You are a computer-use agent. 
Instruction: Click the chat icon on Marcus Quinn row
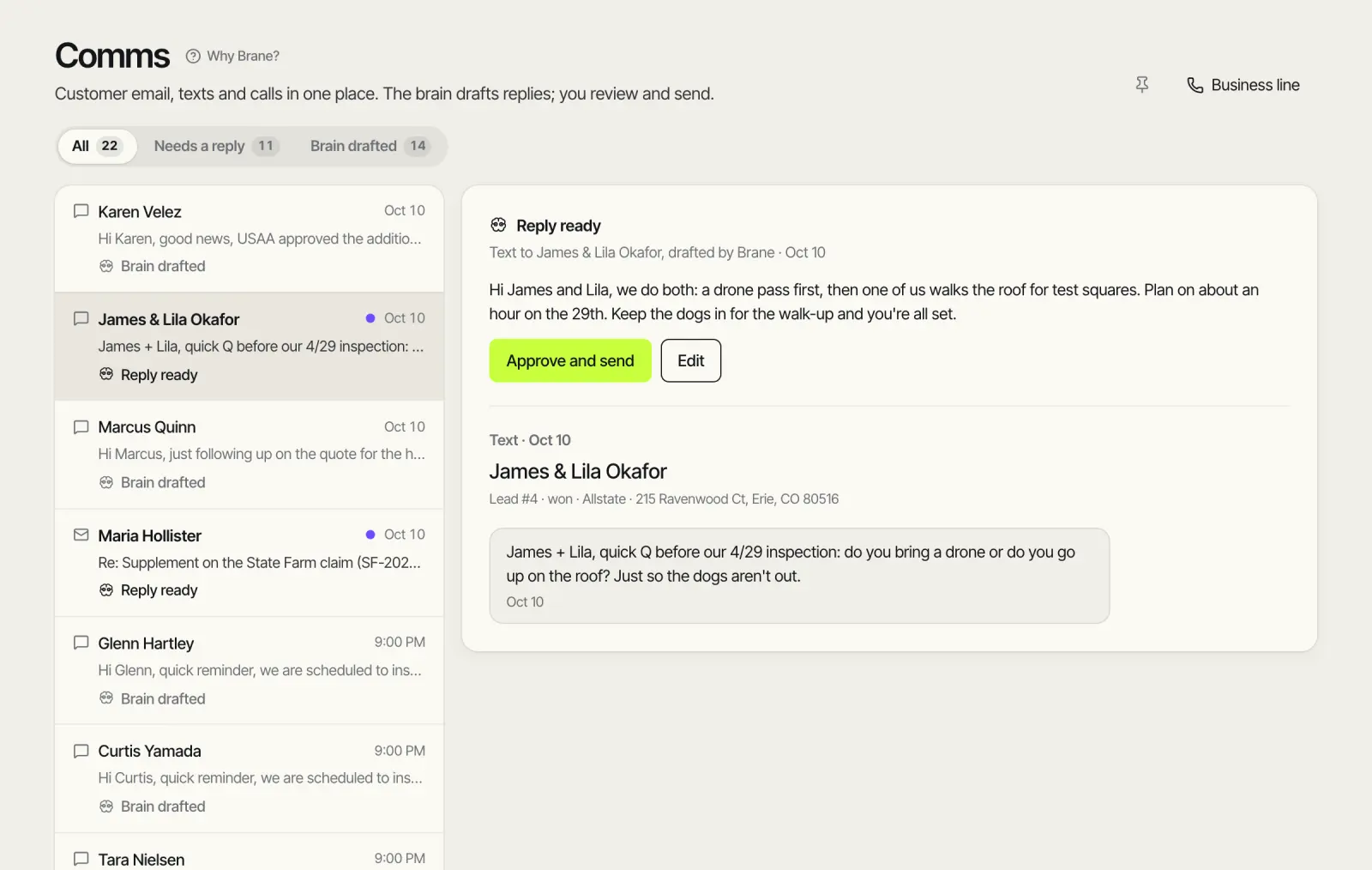(81, 426)
